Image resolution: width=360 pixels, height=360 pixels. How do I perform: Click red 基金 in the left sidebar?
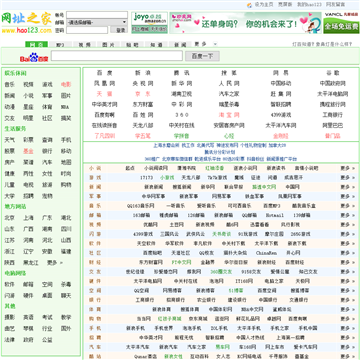click(x=28, y=151)
